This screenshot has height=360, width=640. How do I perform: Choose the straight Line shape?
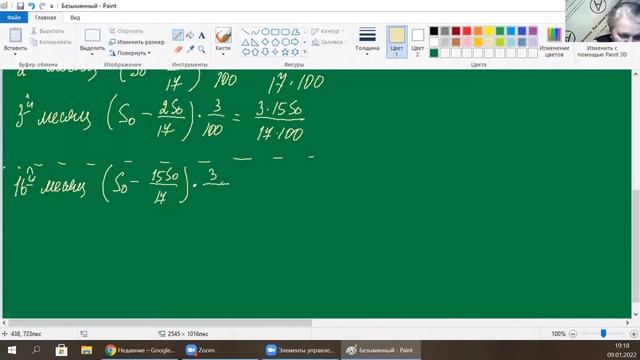point(245,32)
